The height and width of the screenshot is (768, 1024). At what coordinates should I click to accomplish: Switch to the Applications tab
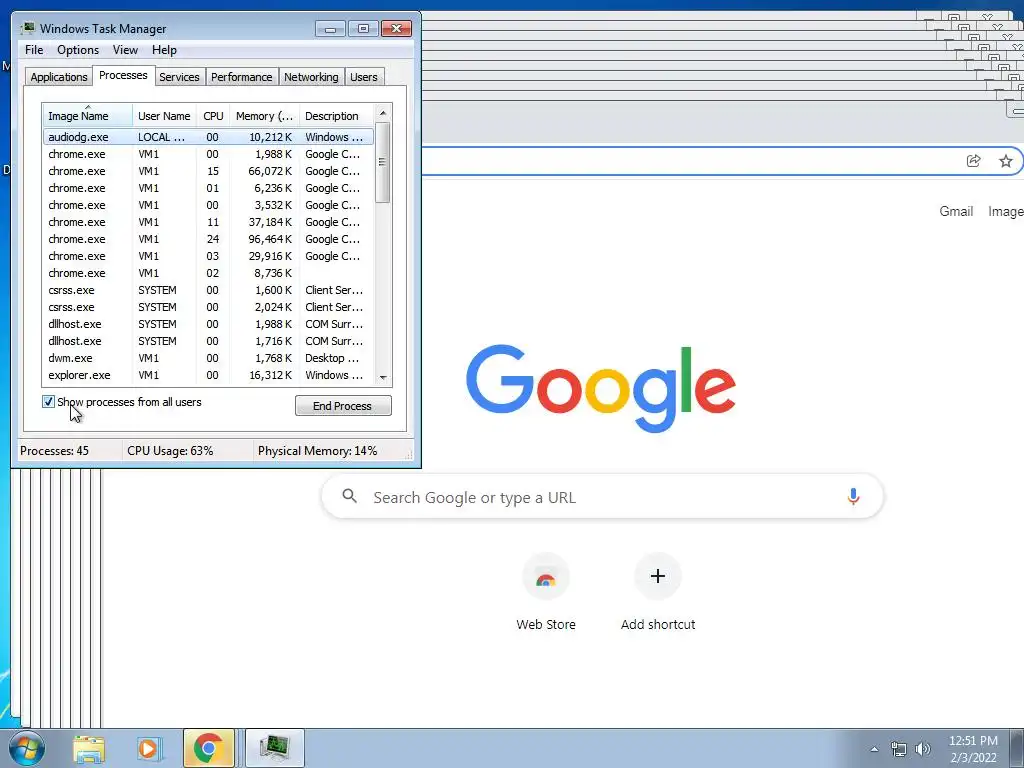pos(59,77)
